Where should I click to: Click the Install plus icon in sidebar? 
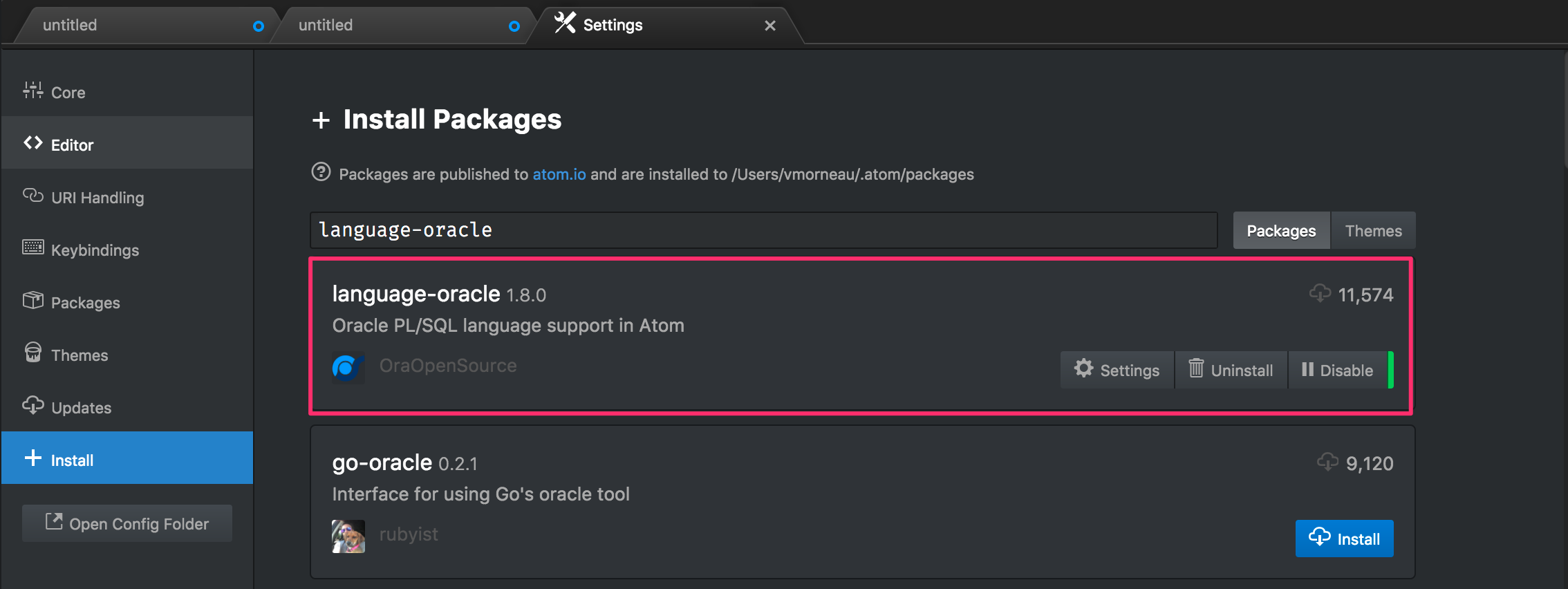[32, 458]
